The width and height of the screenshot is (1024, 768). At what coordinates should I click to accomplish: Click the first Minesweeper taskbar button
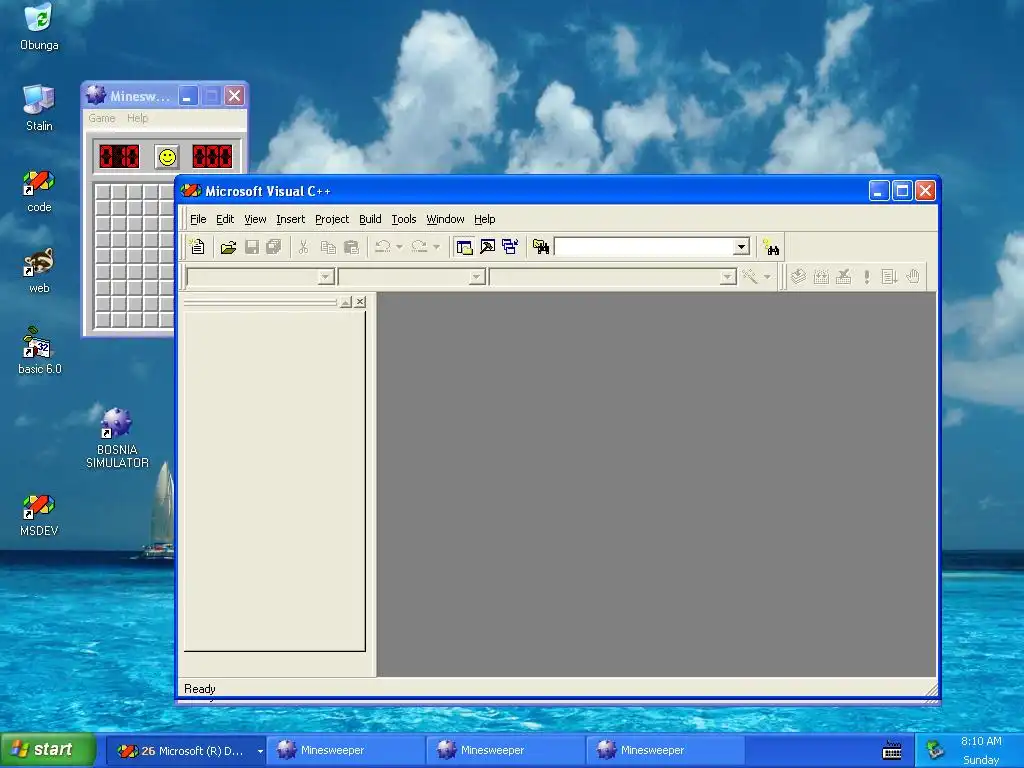pyautogui.click(x=347, y=751)
